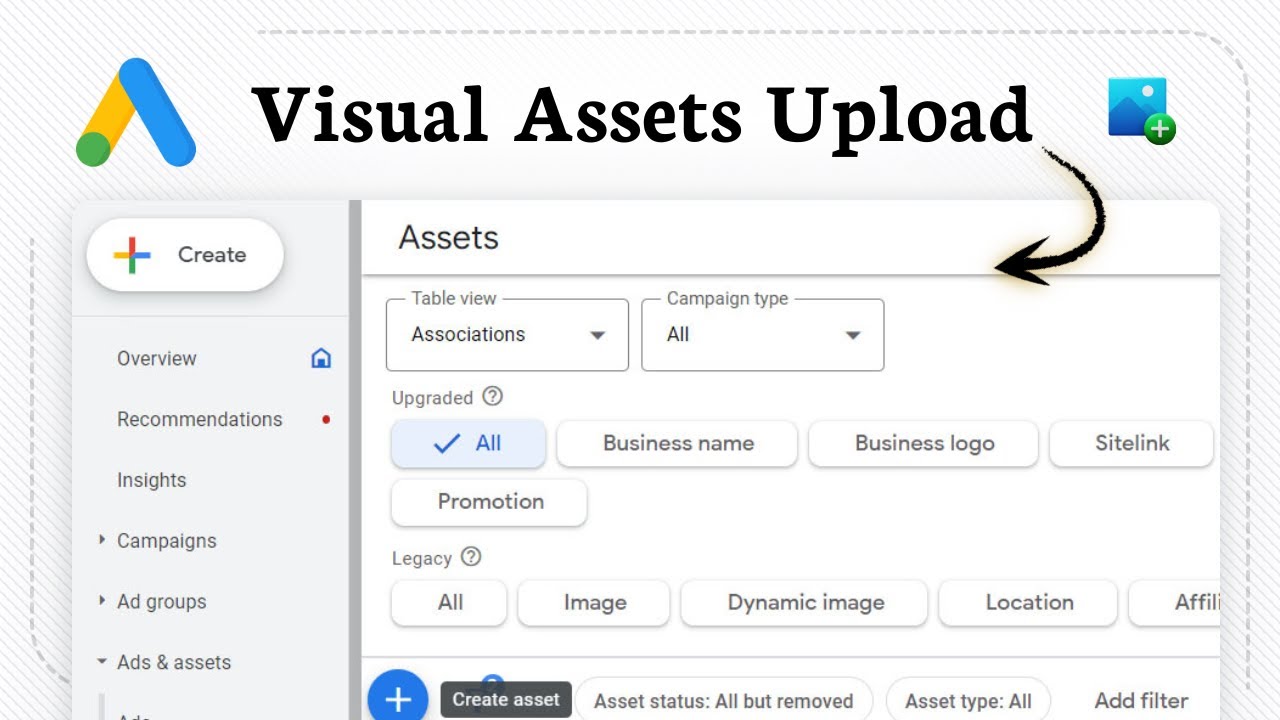Expand the Ad groups menu arrow
Screen dimensions: 1280x720
(102, 601)
